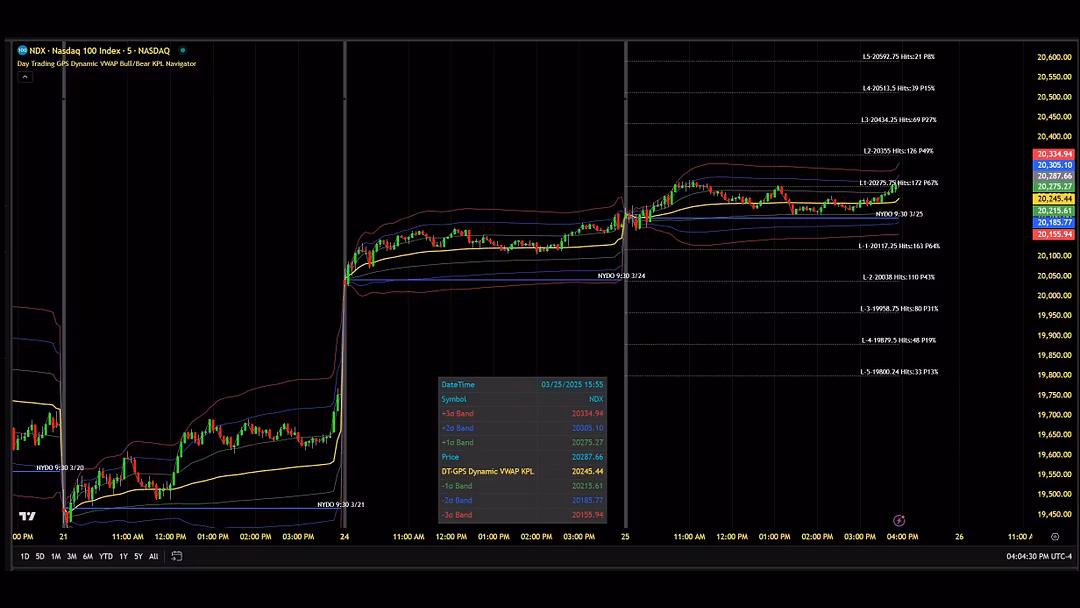Click the 04:00 PM time axis label
The width and height of the screenshot is (1080, 608).
902,536
